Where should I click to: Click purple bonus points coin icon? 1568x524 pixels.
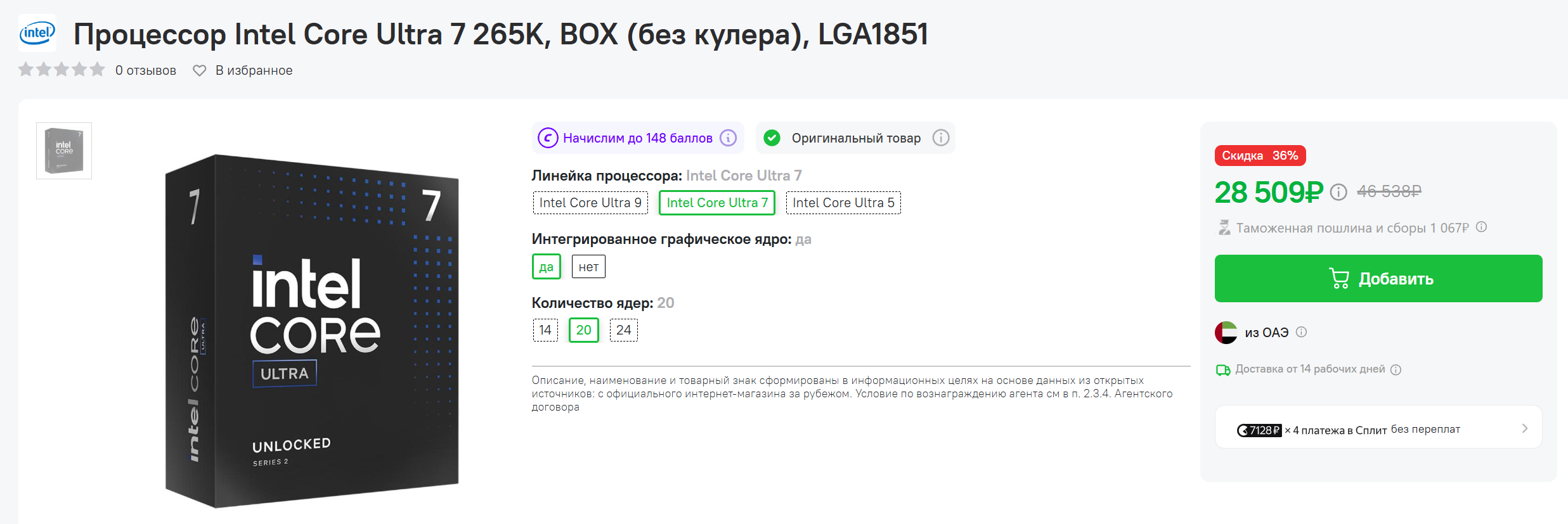coord(548,137)
